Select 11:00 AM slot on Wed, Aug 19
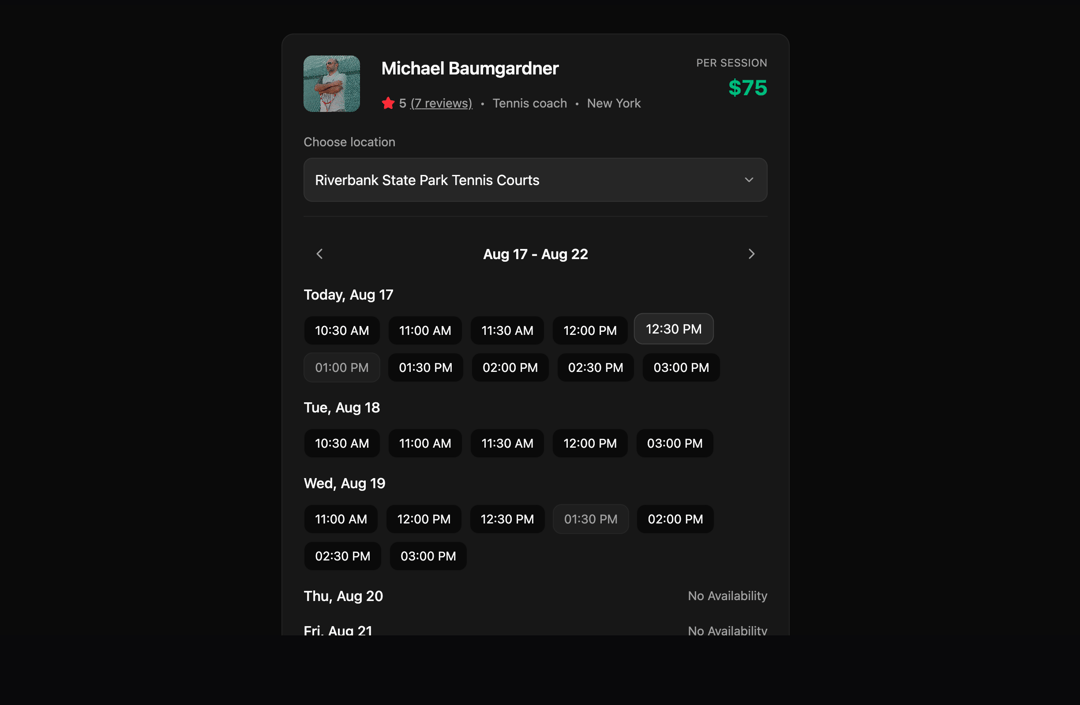This screenshot has height=705, width=1080. click(x=341, y=519)
